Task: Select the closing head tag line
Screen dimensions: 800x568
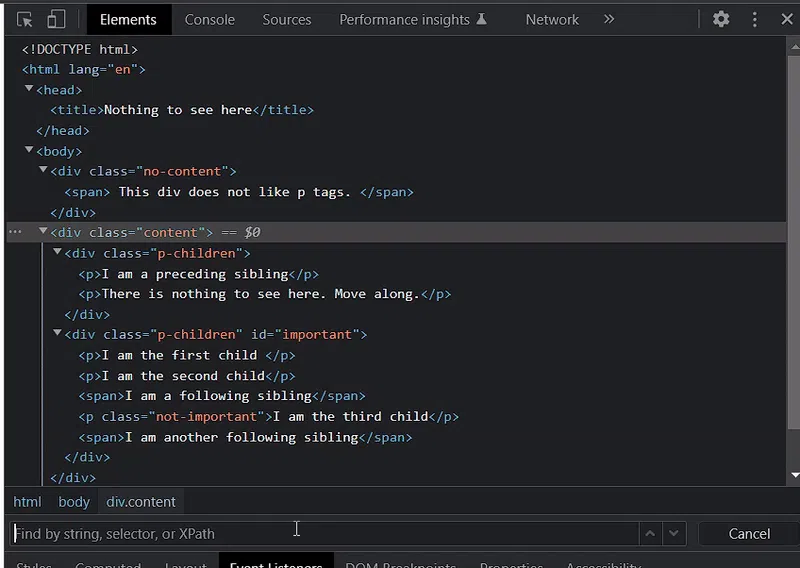Action: coord(63,131)
